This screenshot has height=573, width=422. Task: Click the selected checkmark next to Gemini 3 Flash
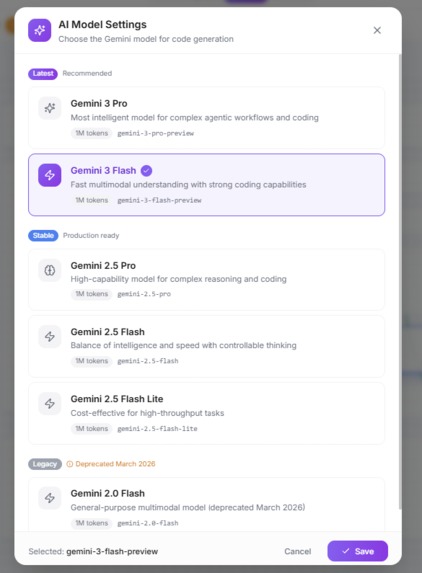[x=147, y=170]
